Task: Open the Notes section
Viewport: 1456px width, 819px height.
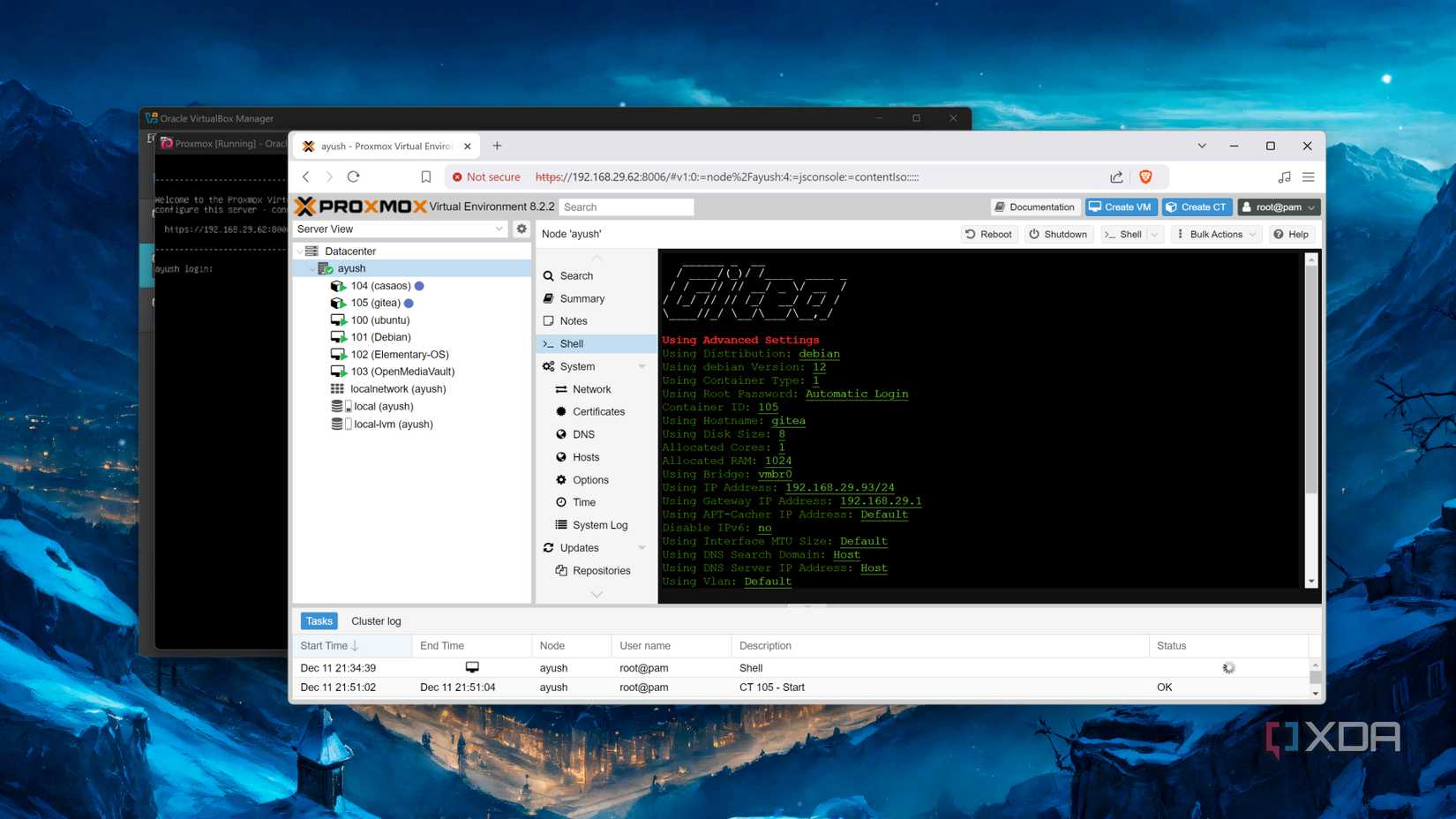Action: [x=573, y=320]
